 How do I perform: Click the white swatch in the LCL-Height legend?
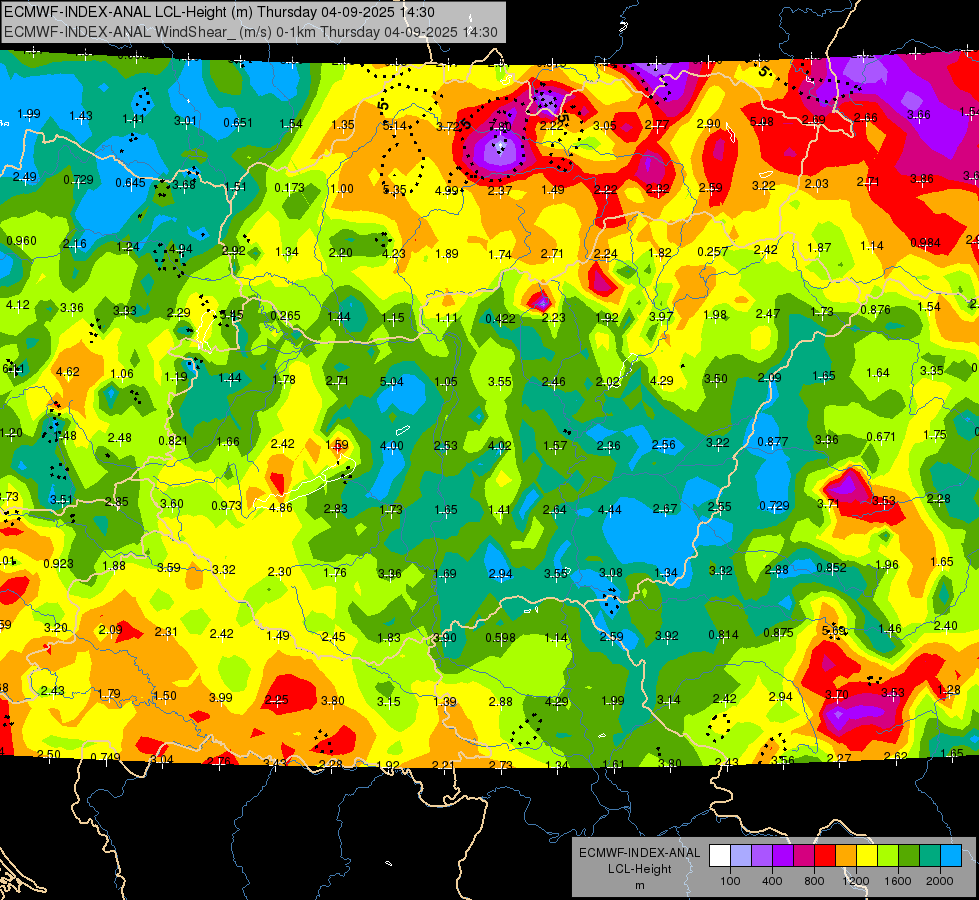720,856
